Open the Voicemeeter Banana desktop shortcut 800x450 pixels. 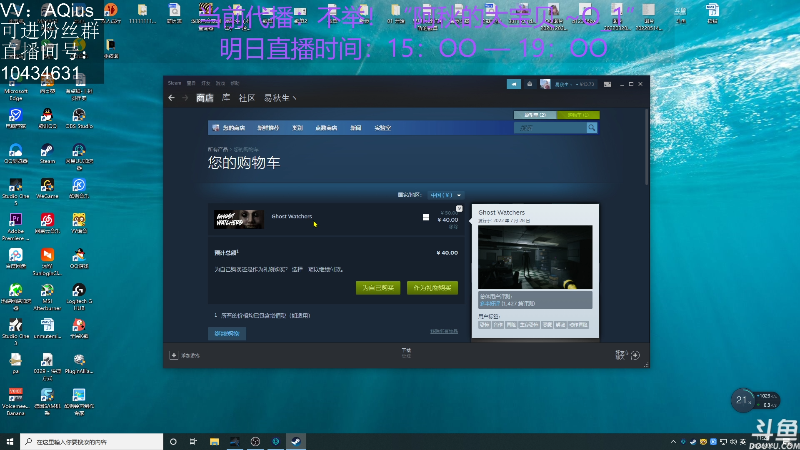pos(15,402)
